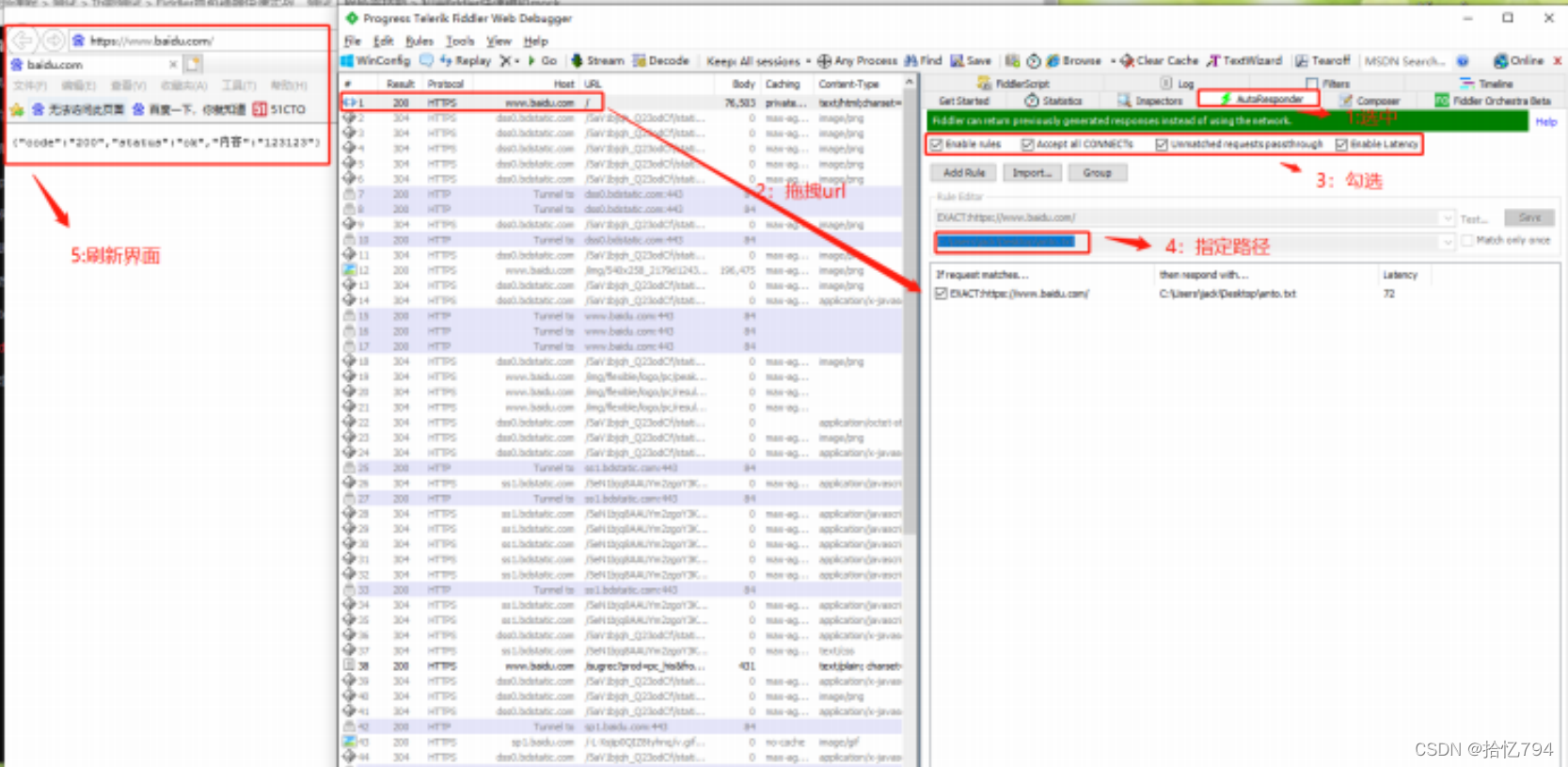This screenshot has height=767, width=1568.
Task: Click the Online status indicator
Action: [x=1519, y=60]
